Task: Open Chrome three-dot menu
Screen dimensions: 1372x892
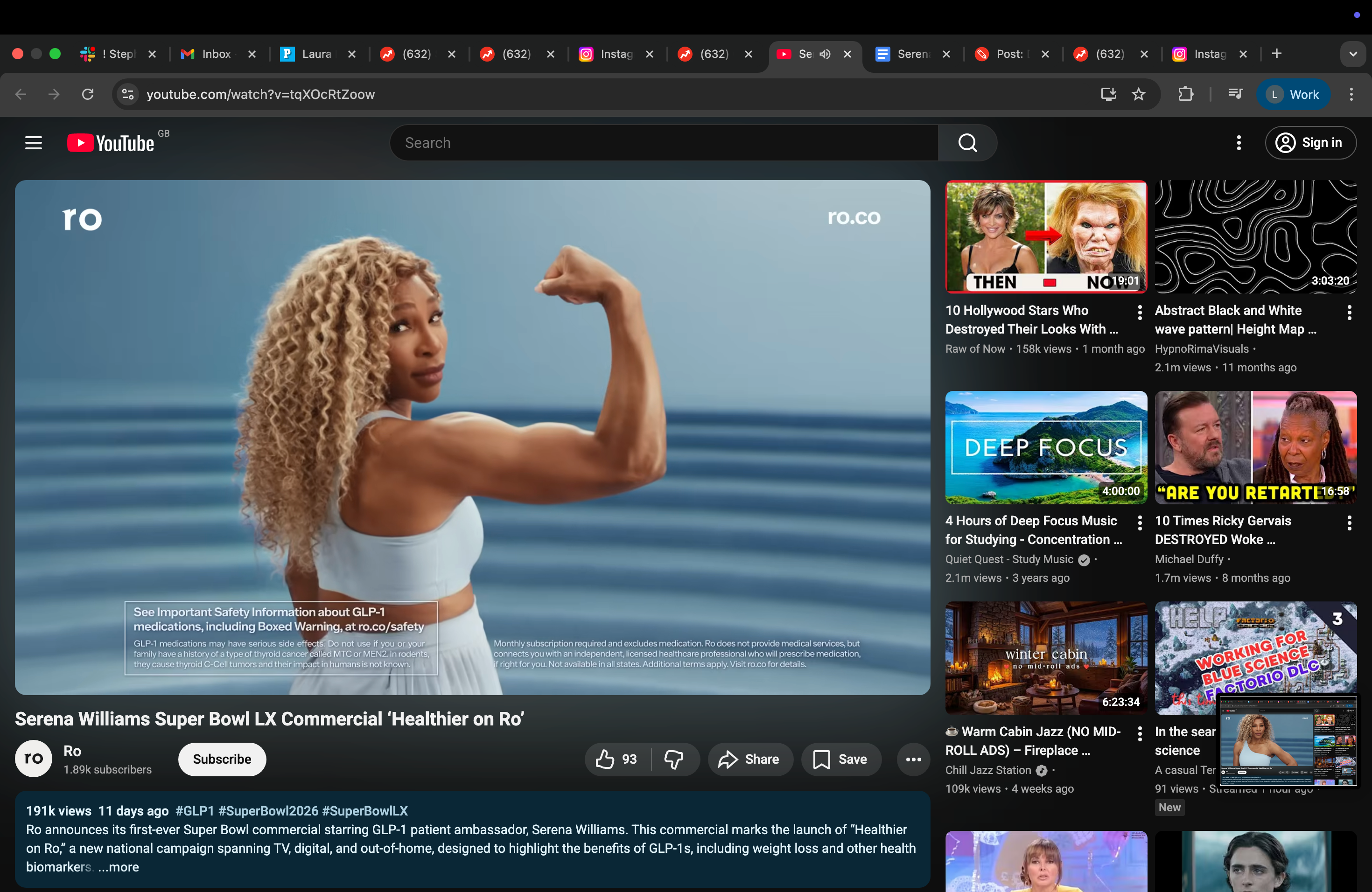Action: pyautogui.click(x=1351, y=94)
